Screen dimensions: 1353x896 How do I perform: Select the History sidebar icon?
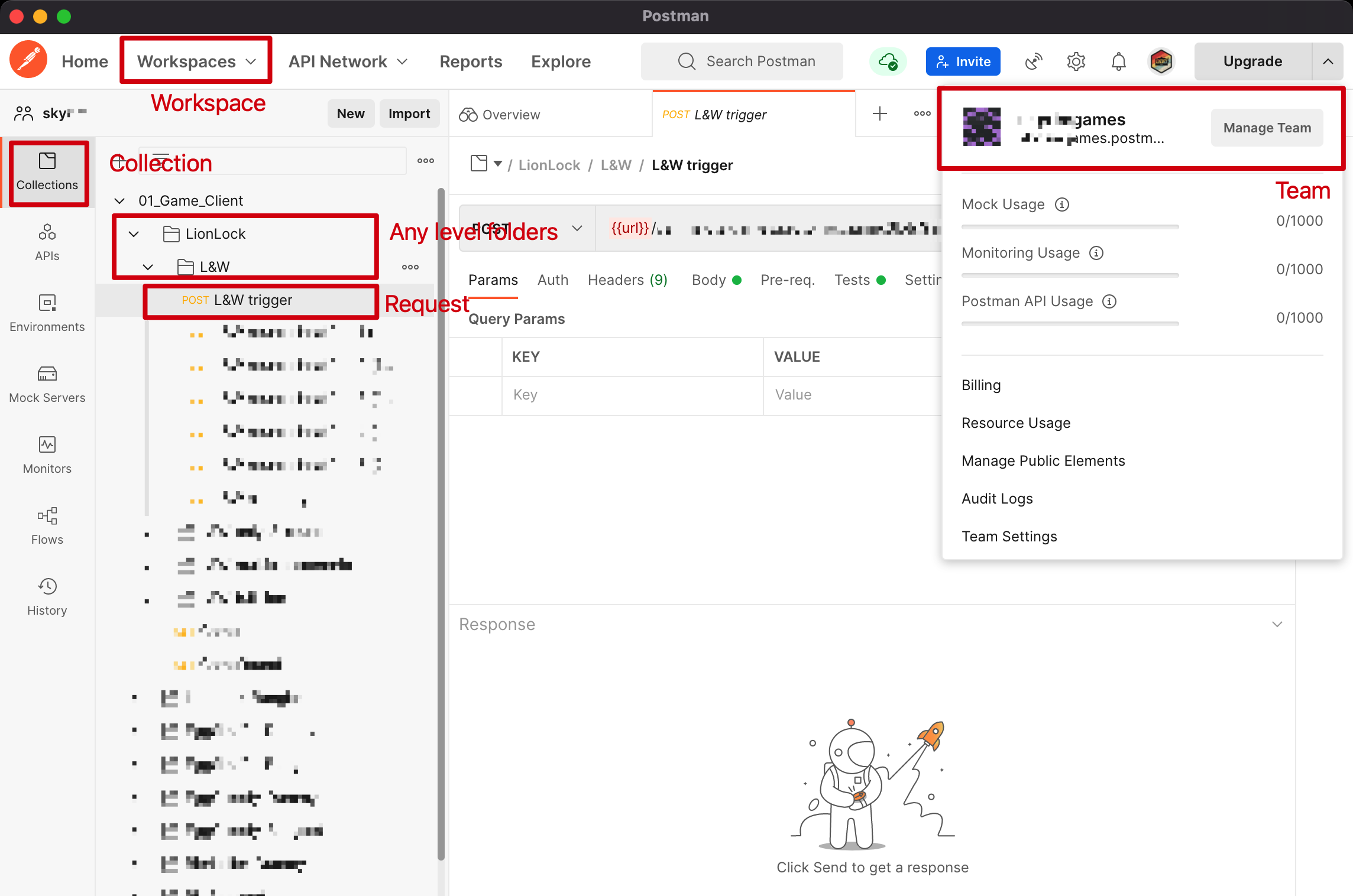[x=47, y=597]
